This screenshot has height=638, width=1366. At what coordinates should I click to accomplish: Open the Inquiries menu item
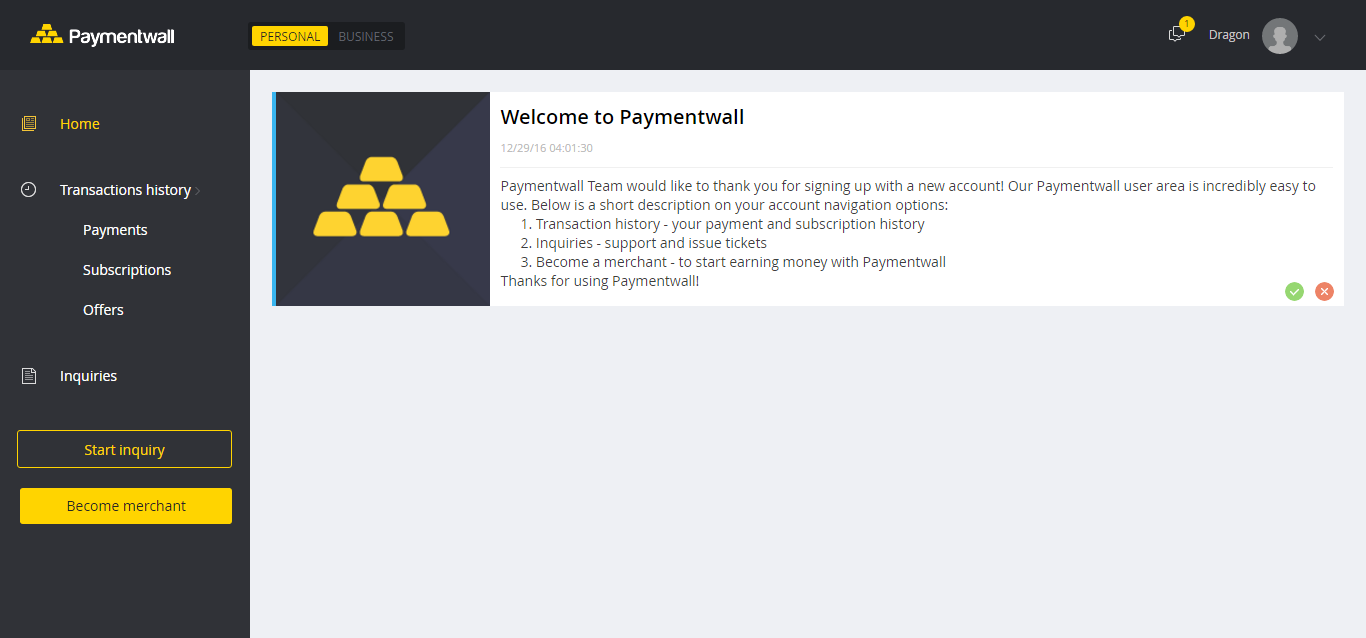(88, 376)
